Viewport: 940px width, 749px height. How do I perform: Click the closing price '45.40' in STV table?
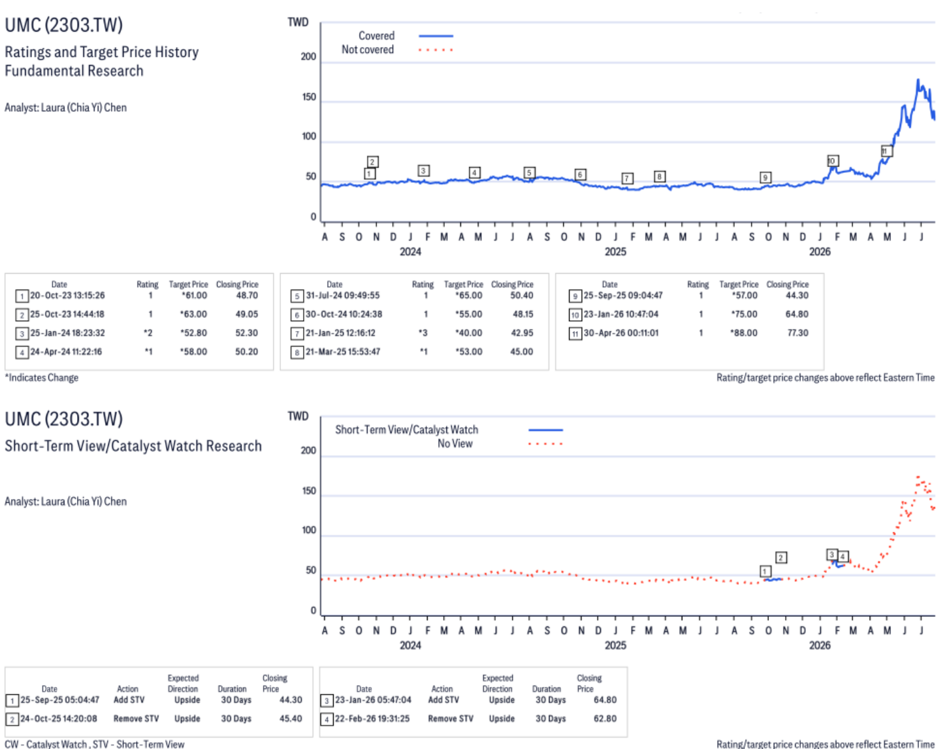pyautogui.click(x=291, y=718)
